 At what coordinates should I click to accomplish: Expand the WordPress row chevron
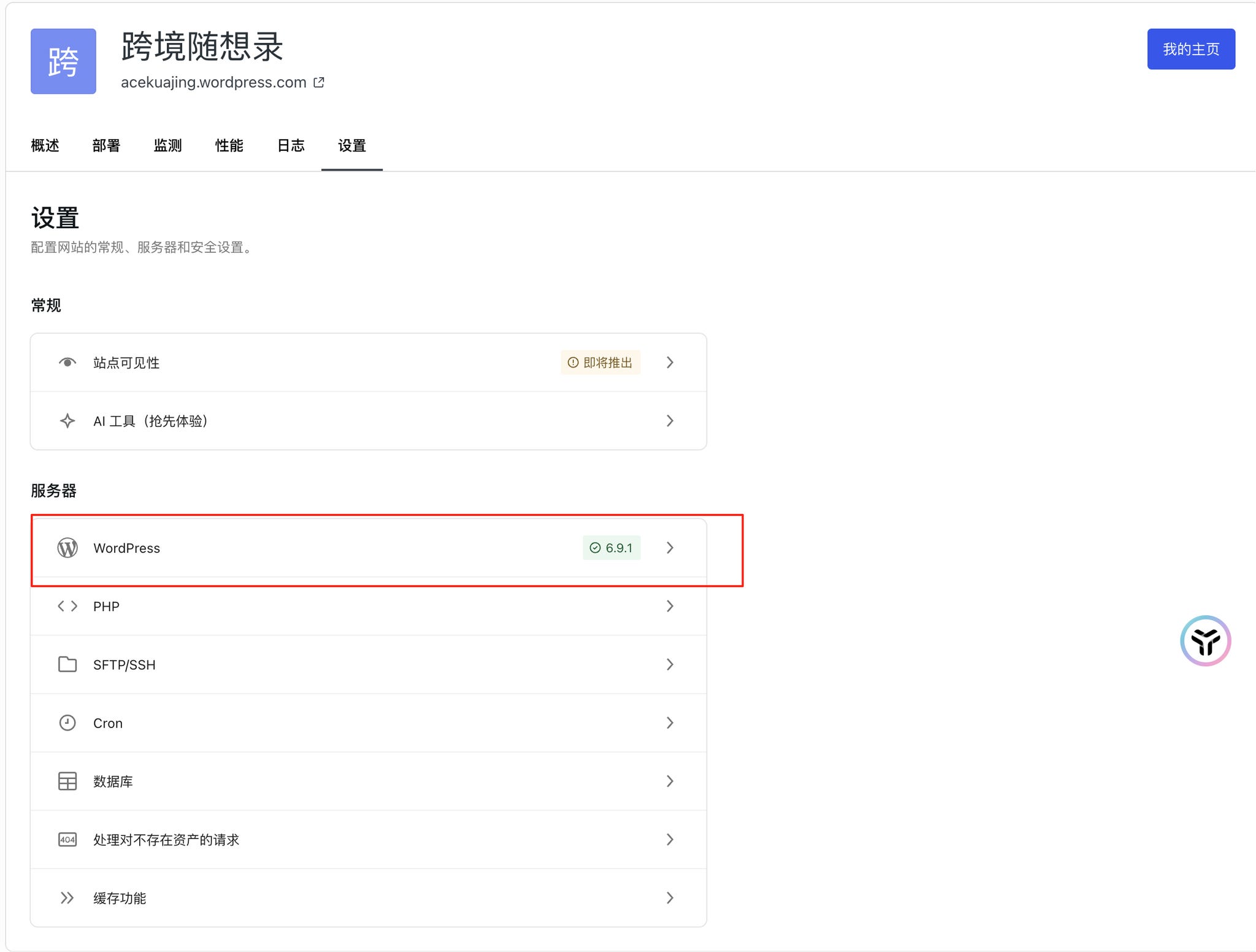[x=670, y=548]
